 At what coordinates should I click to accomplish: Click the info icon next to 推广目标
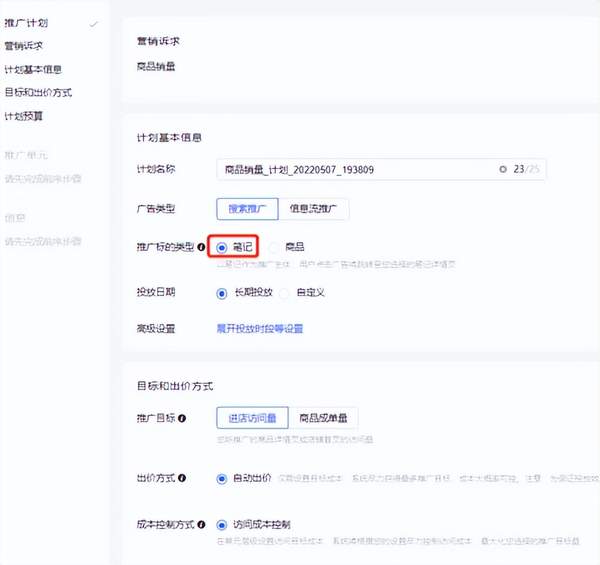pyautogui.click(x=182, y=418)
